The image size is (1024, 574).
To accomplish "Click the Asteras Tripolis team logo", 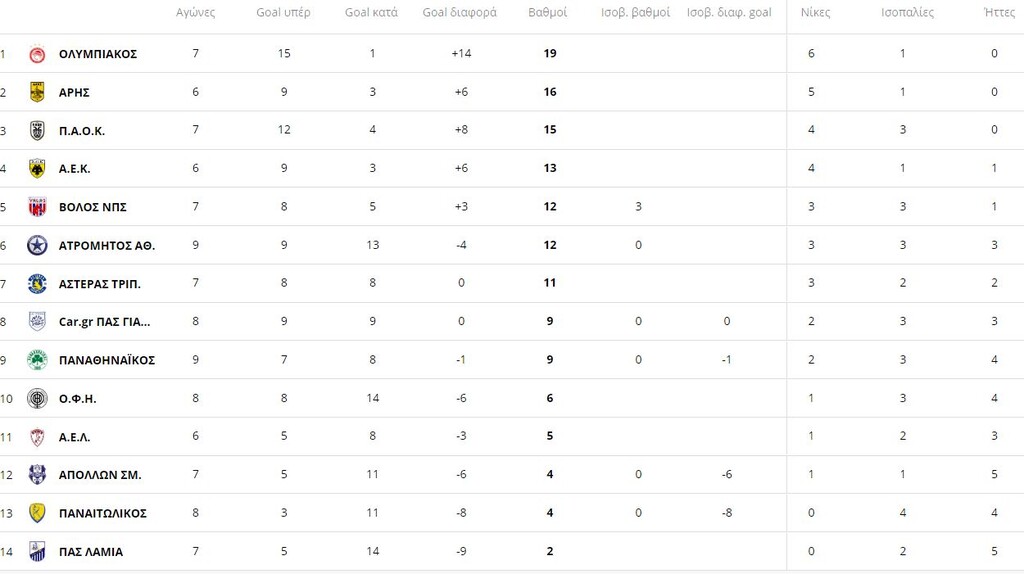I will pyautogui.click(x=37, y=284).
